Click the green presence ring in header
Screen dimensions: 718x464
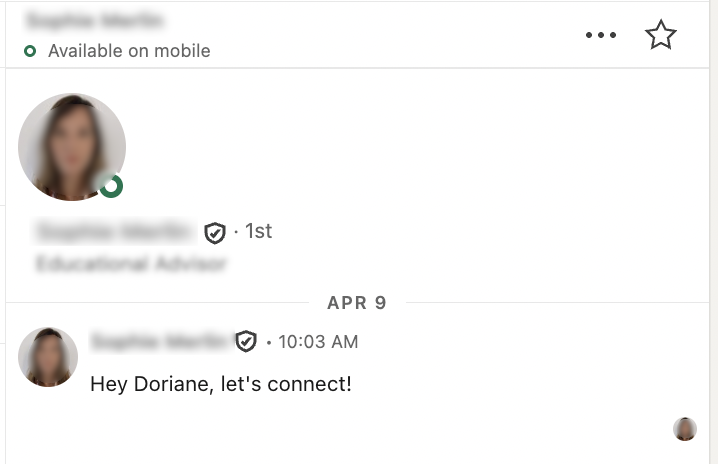pyautogui.click(x=30, y=51)
